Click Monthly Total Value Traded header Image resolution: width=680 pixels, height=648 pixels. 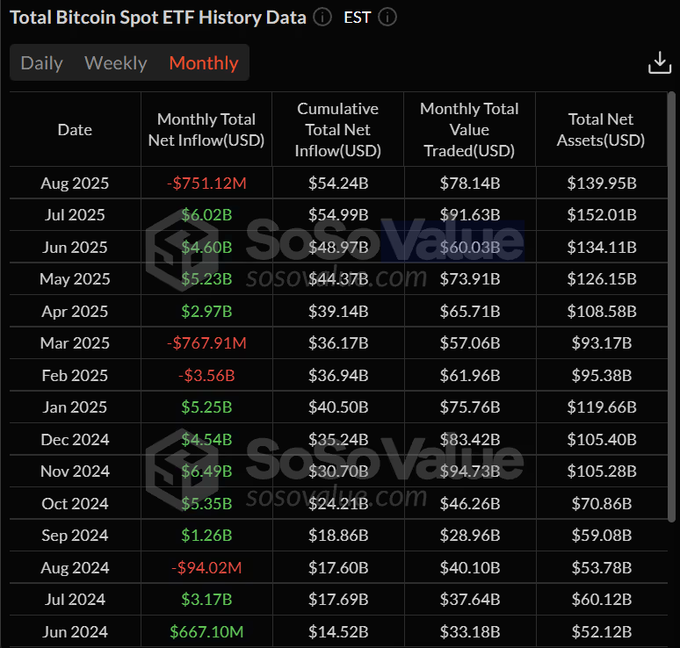(469, 130)
